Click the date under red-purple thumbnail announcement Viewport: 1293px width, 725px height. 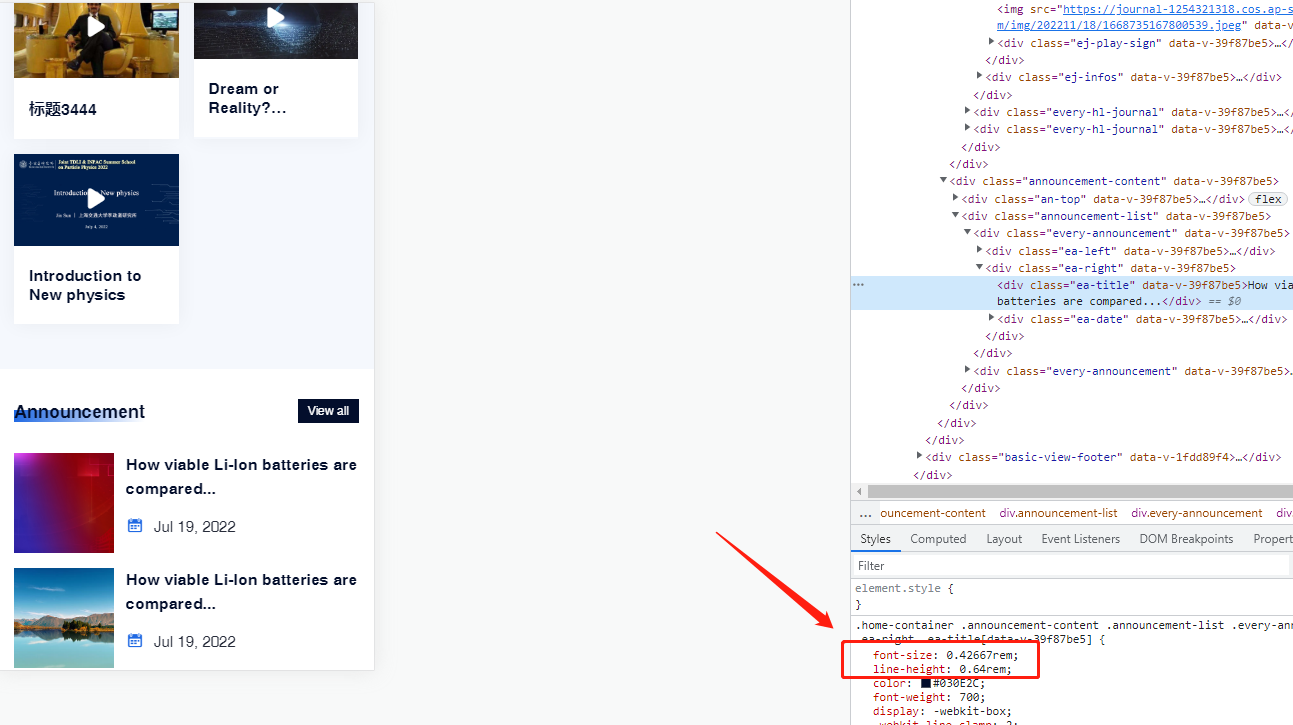tap(195, 527)
